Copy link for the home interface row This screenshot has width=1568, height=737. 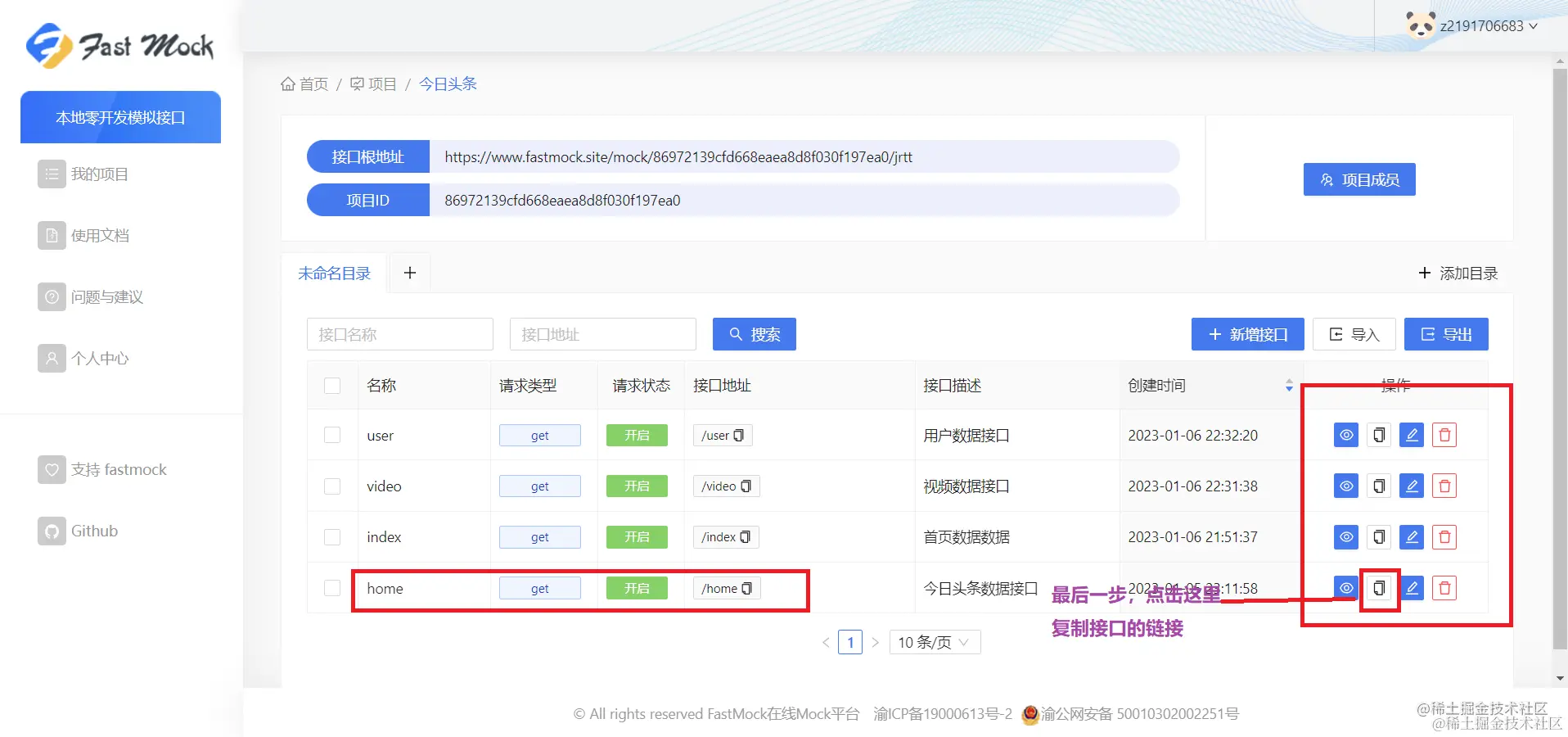tap(1379, 588)
